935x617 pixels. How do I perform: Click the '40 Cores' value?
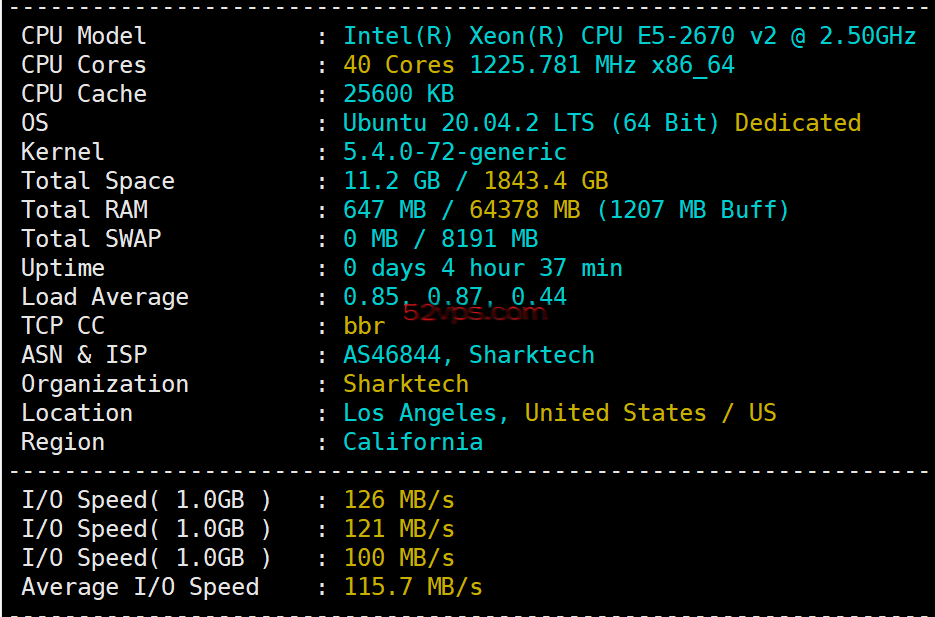(399, 65)
